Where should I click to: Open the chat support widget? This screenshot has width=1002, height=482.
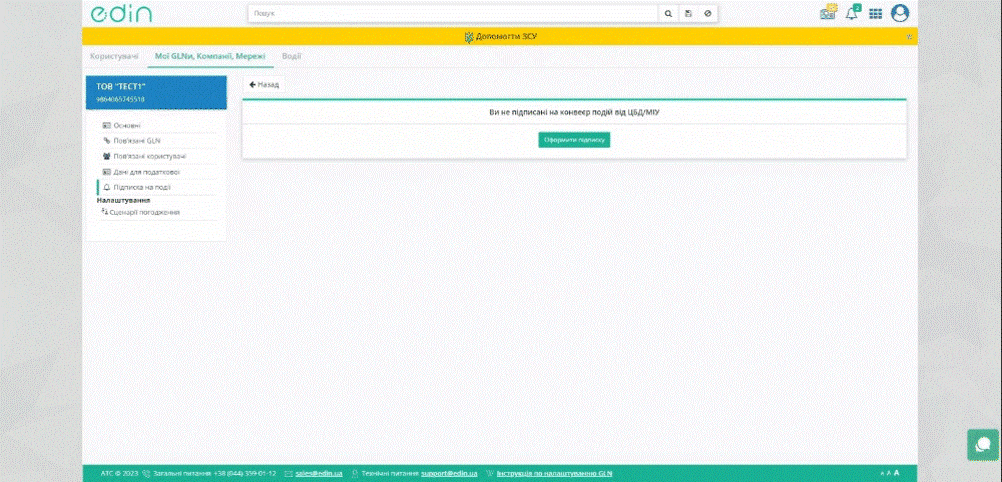click(x=983, y=444)
